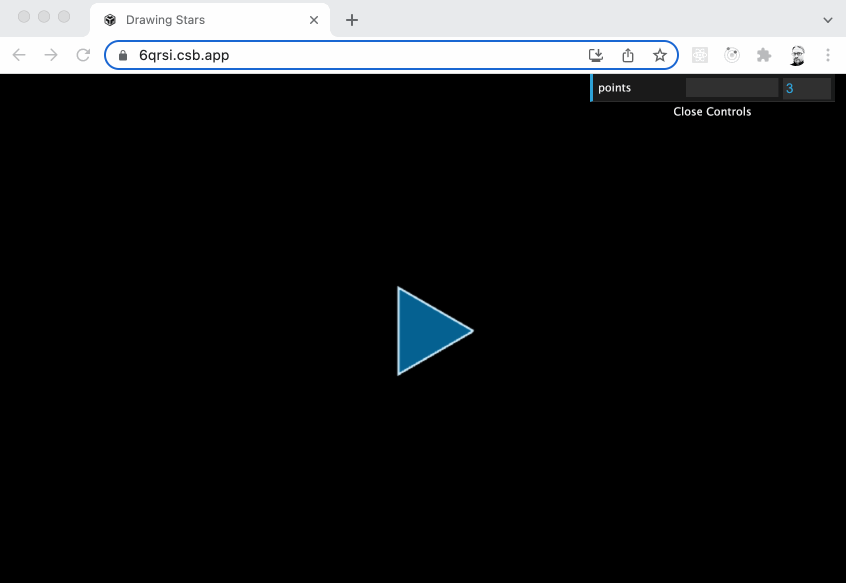Click the browser back arrow
Viewport: 846px width, 583px height.
pyautogui.click(x=19, y=55)
